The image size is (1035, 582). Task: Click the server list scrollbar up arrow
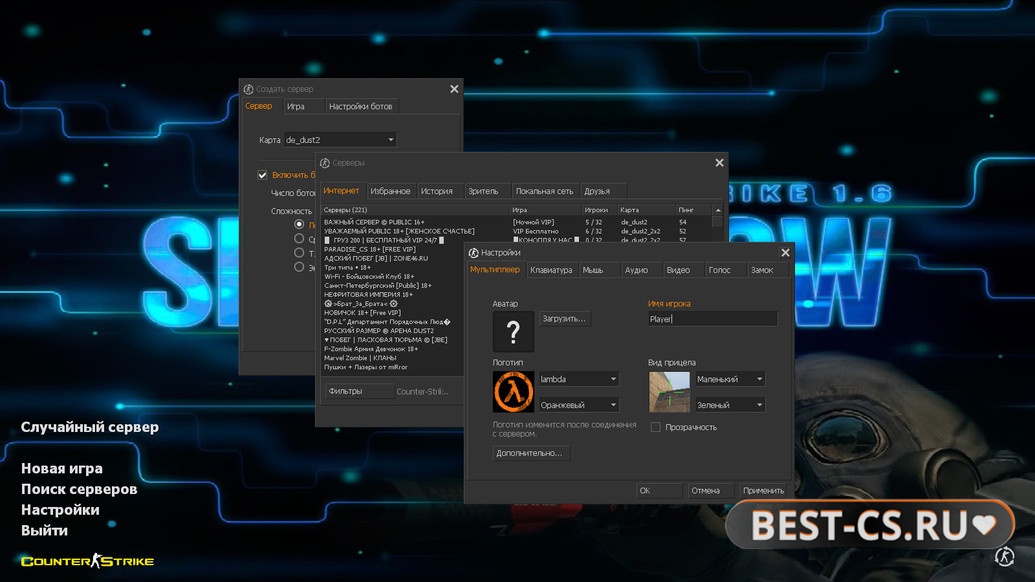pos(718,210)
